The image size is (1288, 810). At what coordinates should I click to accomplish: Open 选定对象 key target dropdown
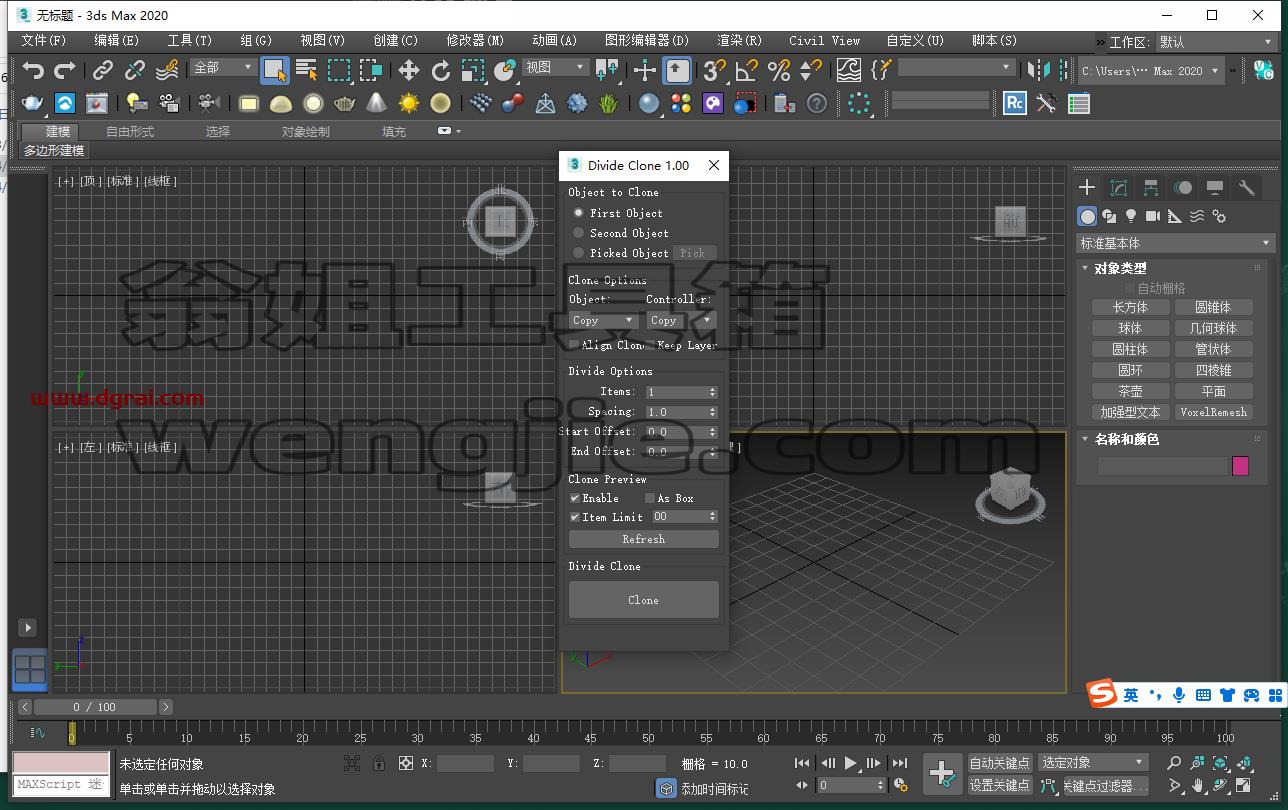coord(1092,763)
